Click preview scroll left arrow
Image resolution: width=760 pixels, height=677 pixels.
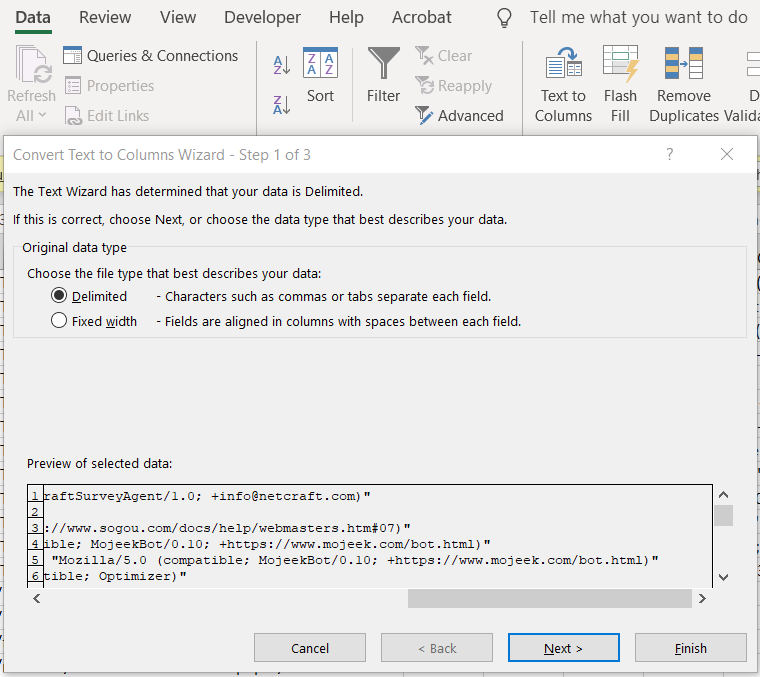37,598
